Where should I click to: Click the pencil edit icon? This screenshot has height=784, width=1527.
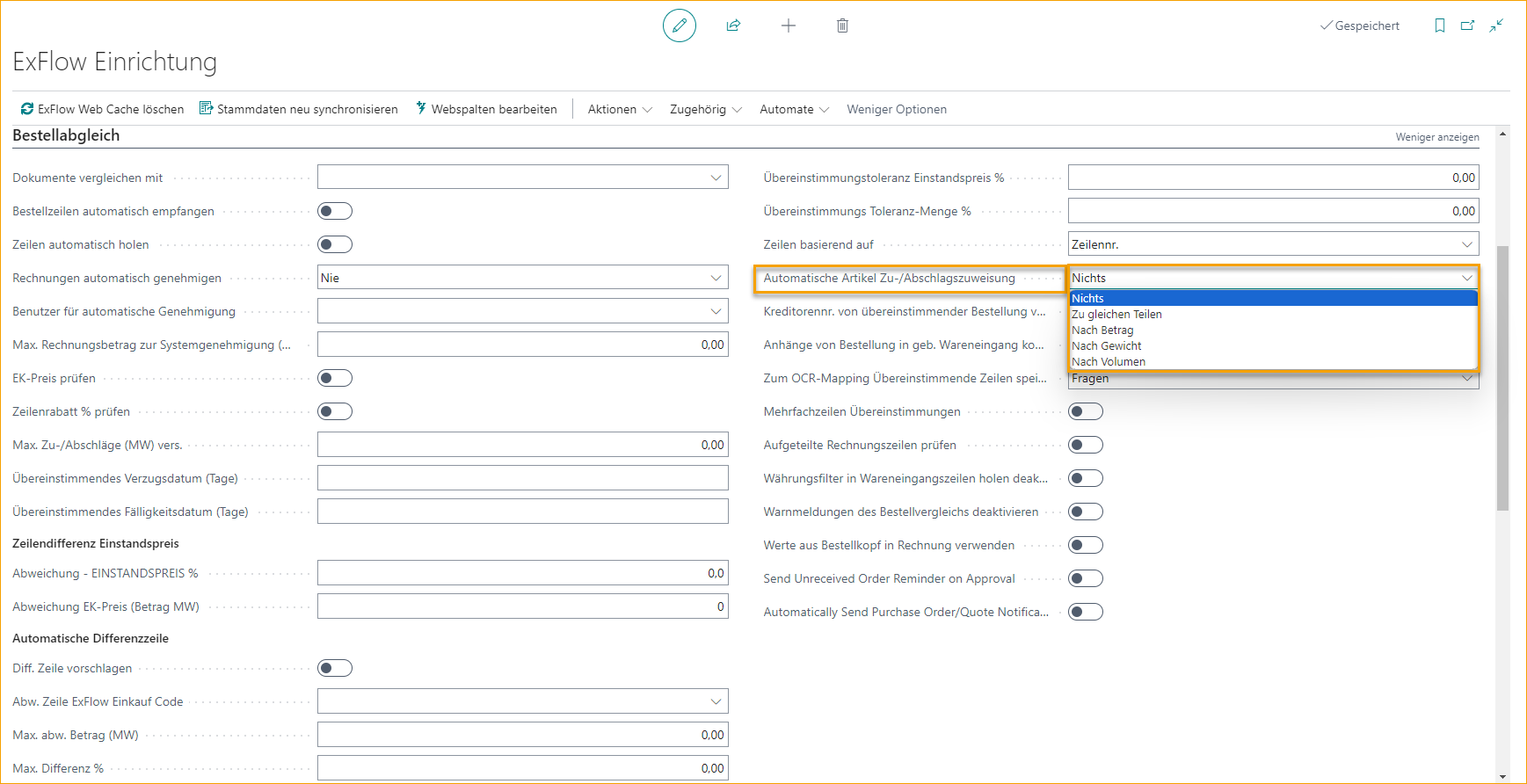click(x=679, y=25)
